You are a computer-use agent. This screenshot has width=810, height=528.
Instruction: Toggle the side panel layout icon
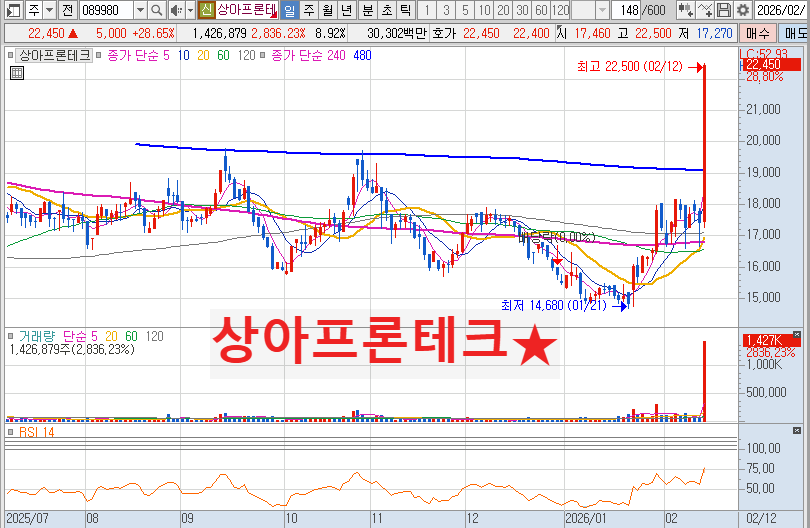pos(13,10)
